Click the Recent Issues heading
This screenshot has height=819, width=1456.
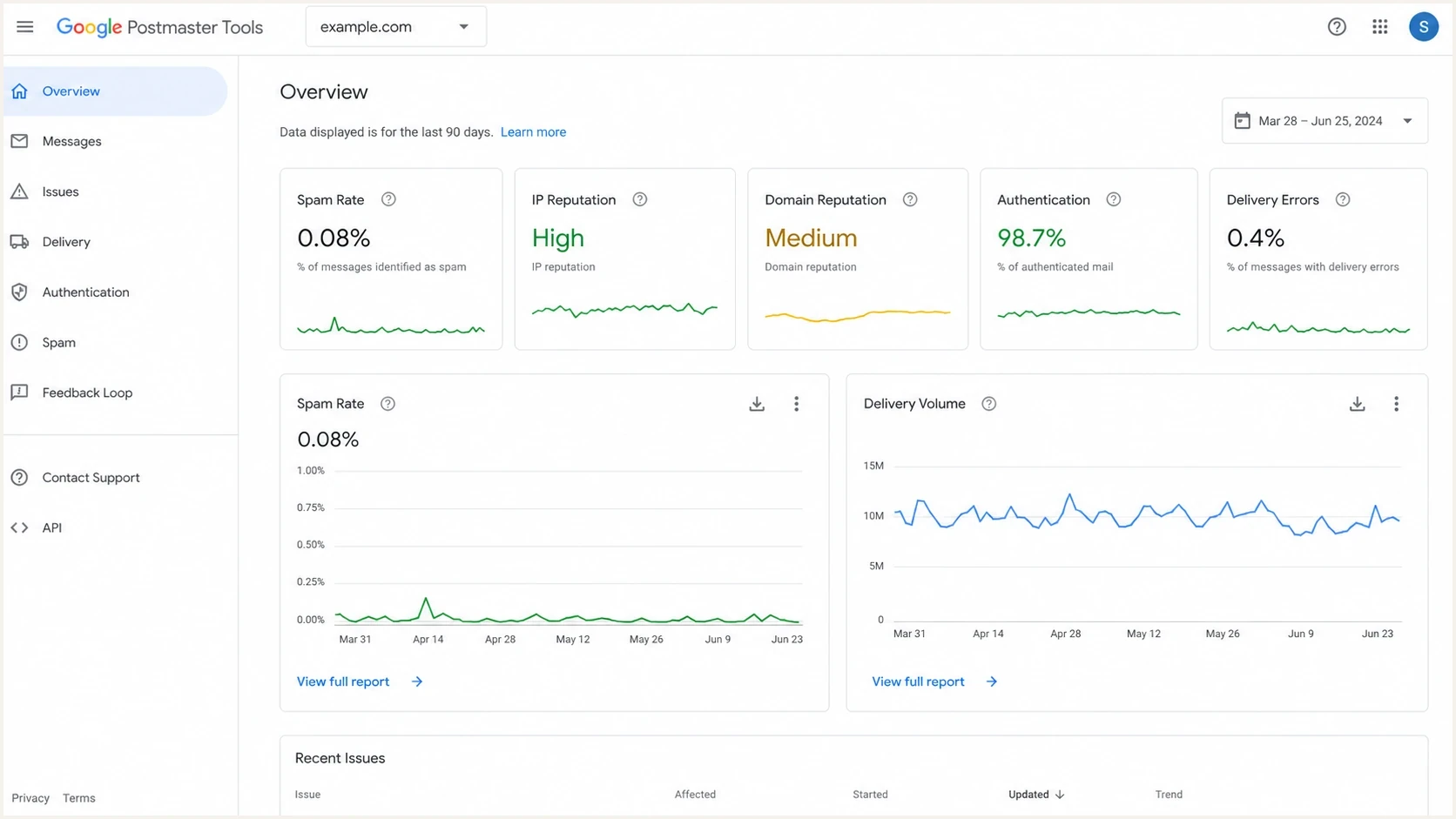(x=340, y=758)
